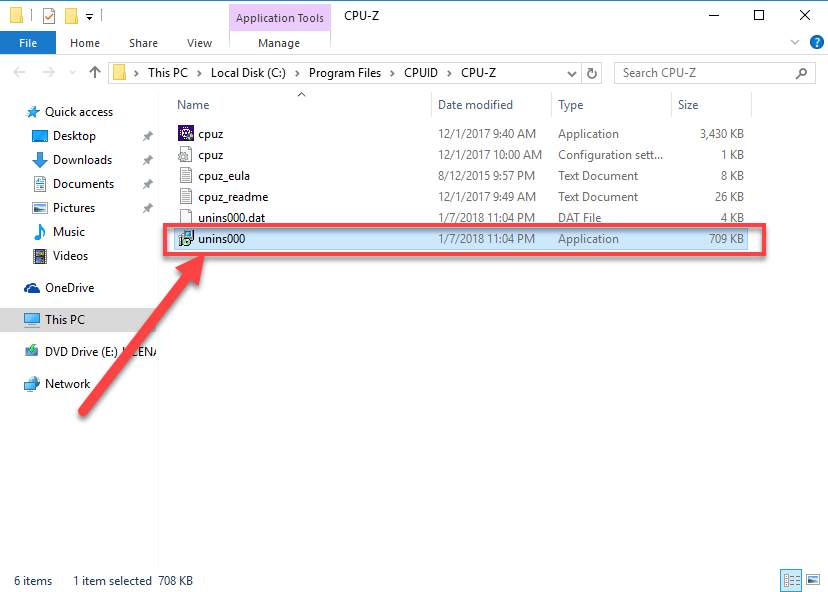Click the cpuz_eula text document icon

tap(185, 175)
